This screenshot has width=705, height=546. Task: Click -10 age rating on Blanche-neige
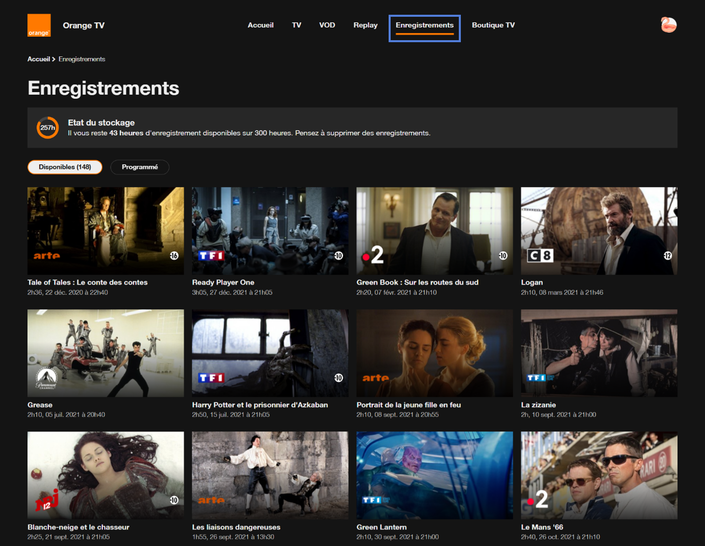point(174,500)
